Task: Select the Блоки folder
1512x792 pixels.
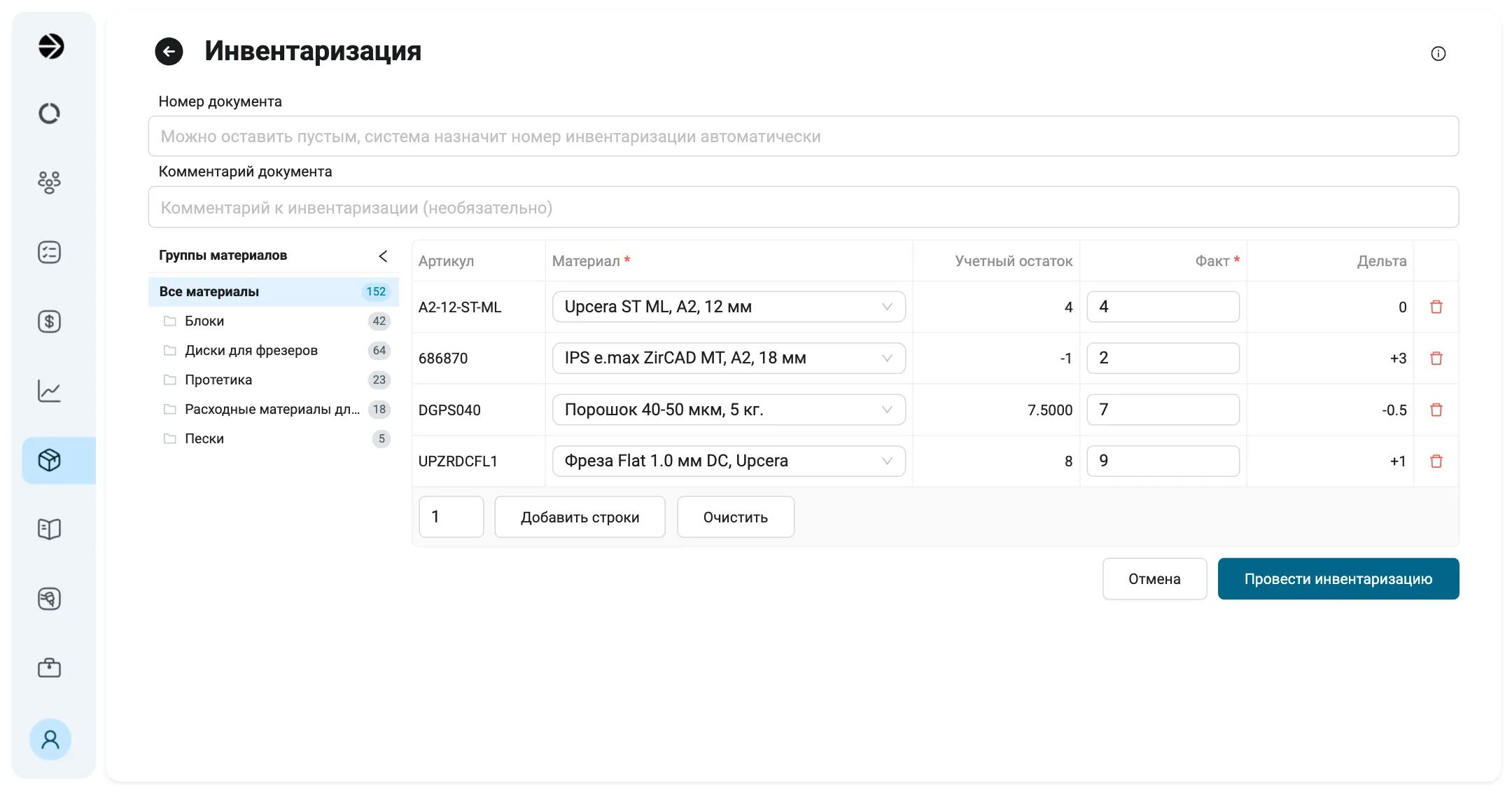Action: coord(274,321)
